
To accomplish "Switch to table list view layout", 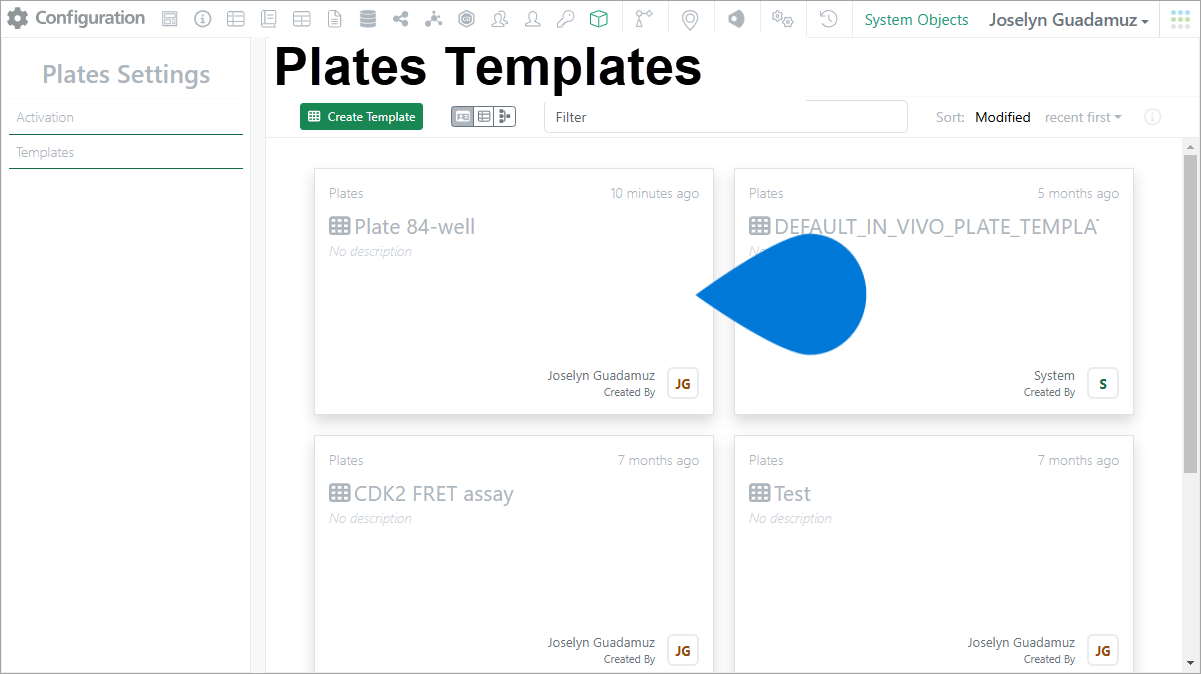I will pyautogui.click(x=484, y=117).
